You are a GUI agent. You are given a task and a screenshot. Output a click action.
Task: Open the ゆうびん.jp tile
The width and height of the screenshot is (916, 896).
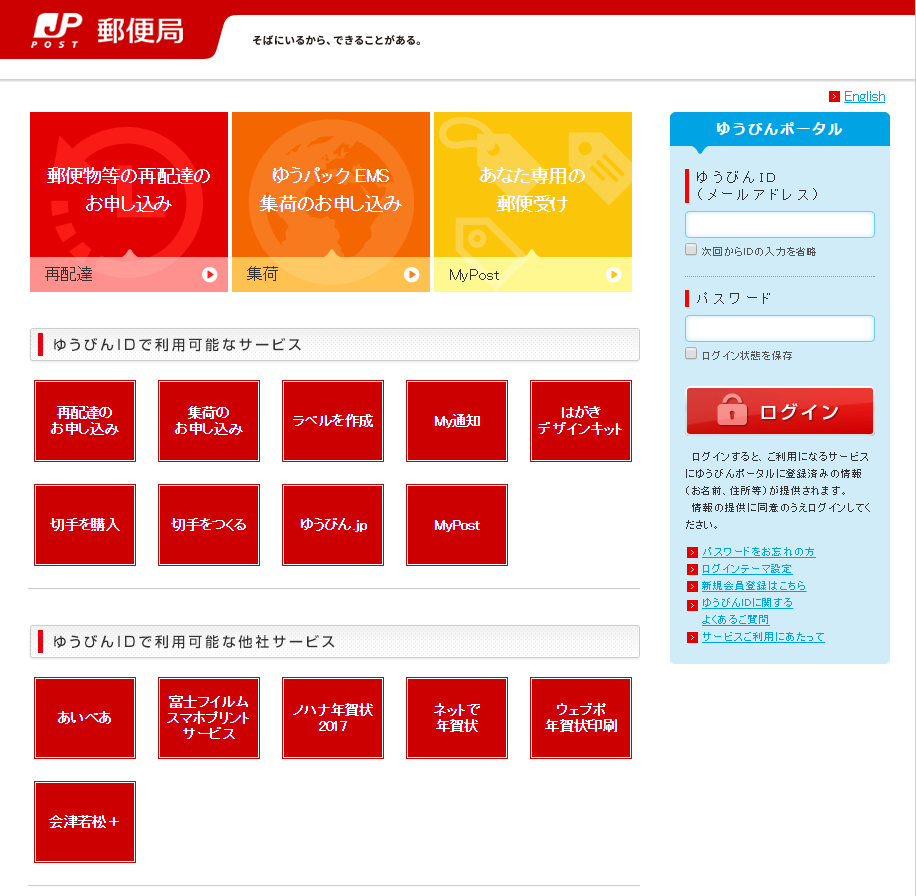click(332, 525)
